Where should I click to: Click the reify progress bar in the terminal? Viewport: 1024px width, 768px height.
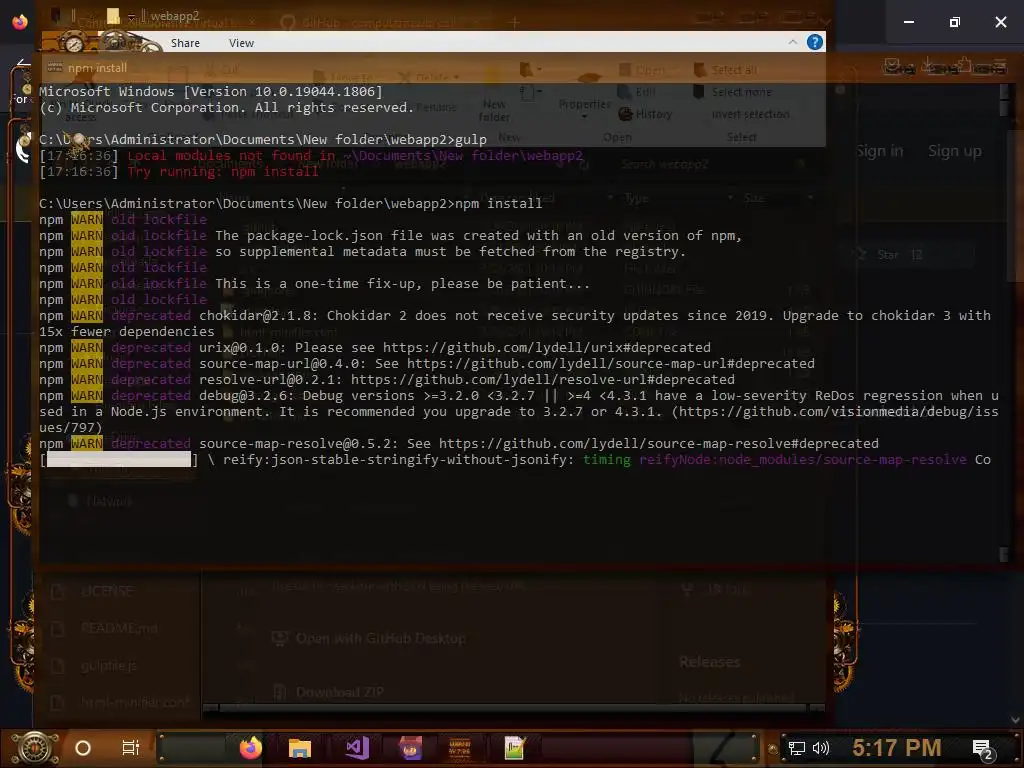pos(119,460)
